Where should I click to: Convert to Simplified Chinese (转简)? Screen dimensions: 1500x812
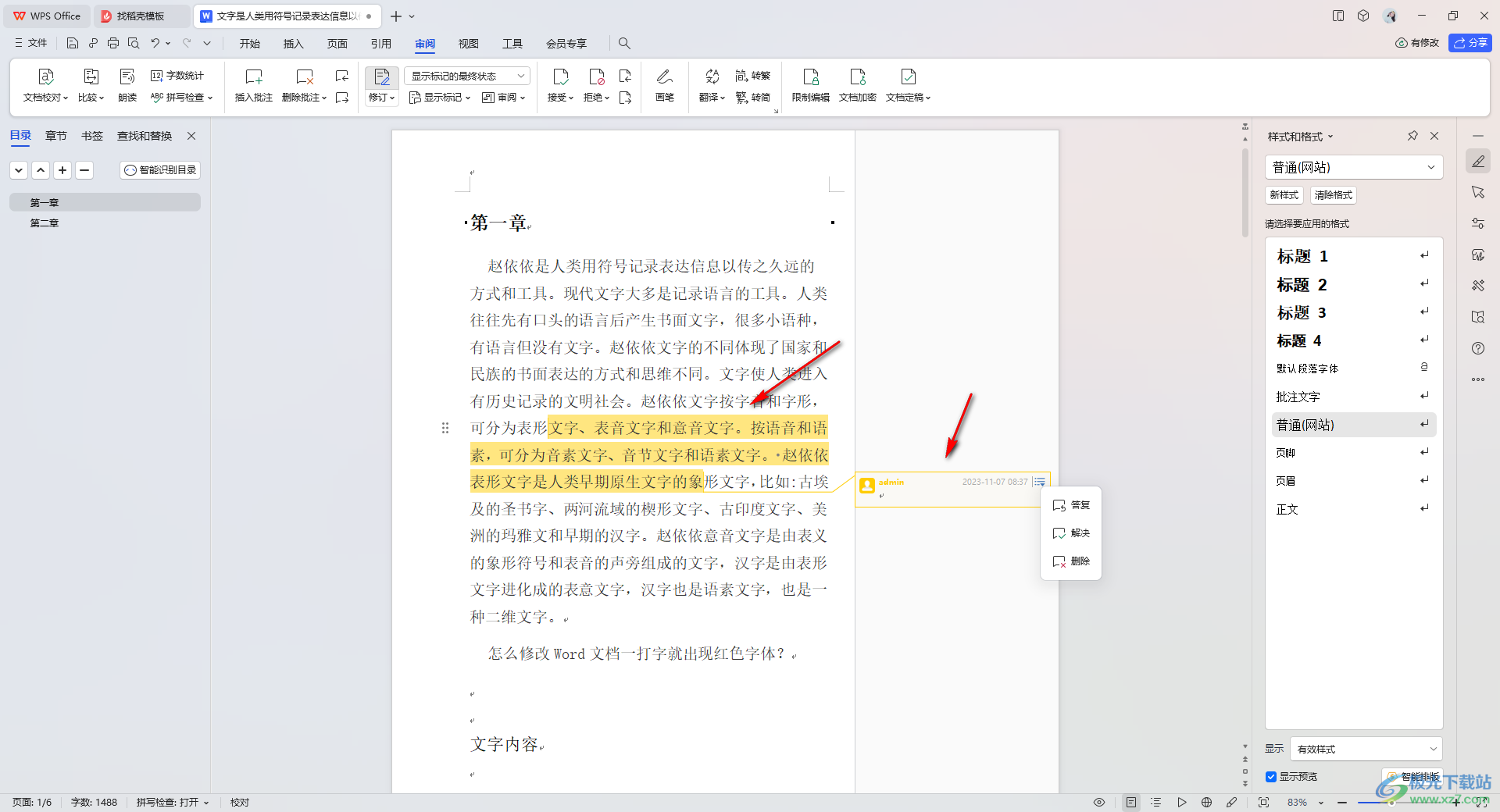(x=753, y=98)
